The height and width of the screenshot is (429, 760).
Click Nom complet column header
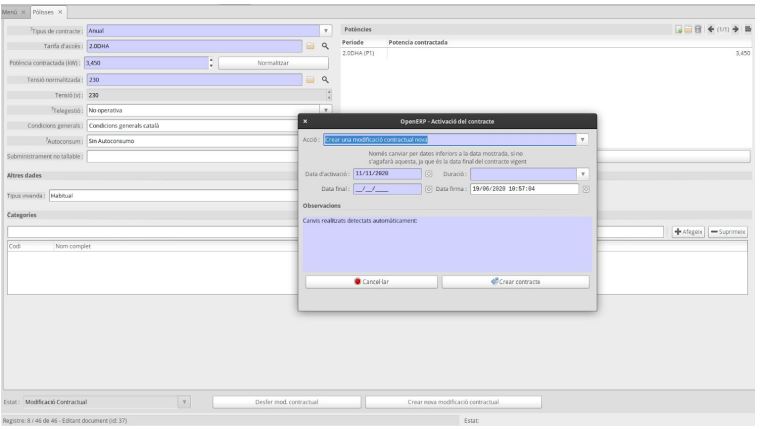tap(73, 246)
